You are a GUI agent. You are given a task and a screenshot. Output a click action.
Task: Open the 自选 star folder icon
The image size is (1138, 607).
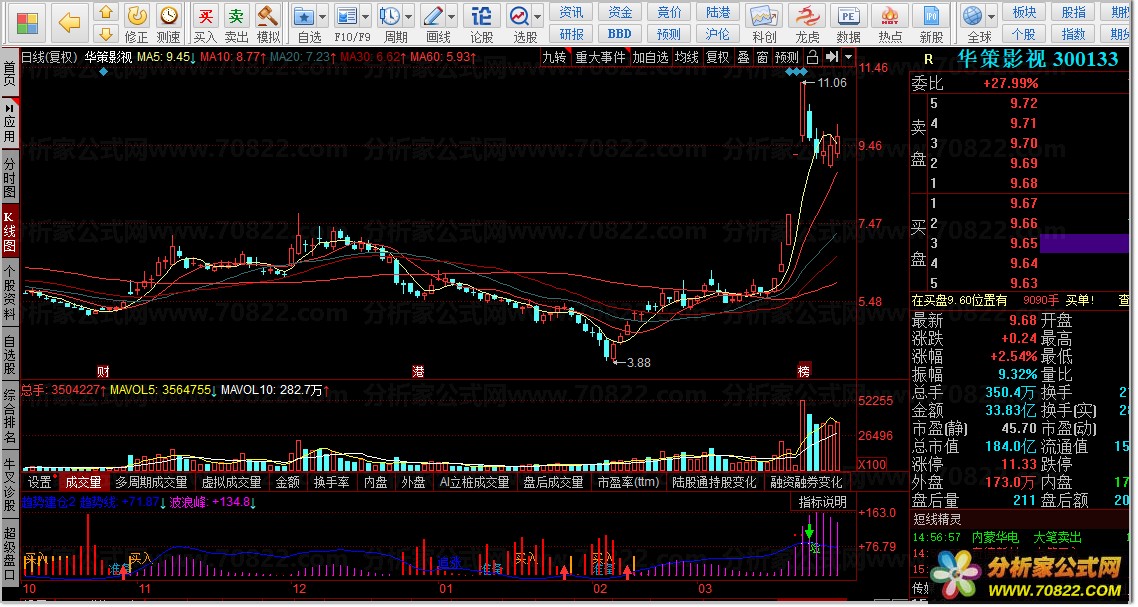tap(304, 16)
